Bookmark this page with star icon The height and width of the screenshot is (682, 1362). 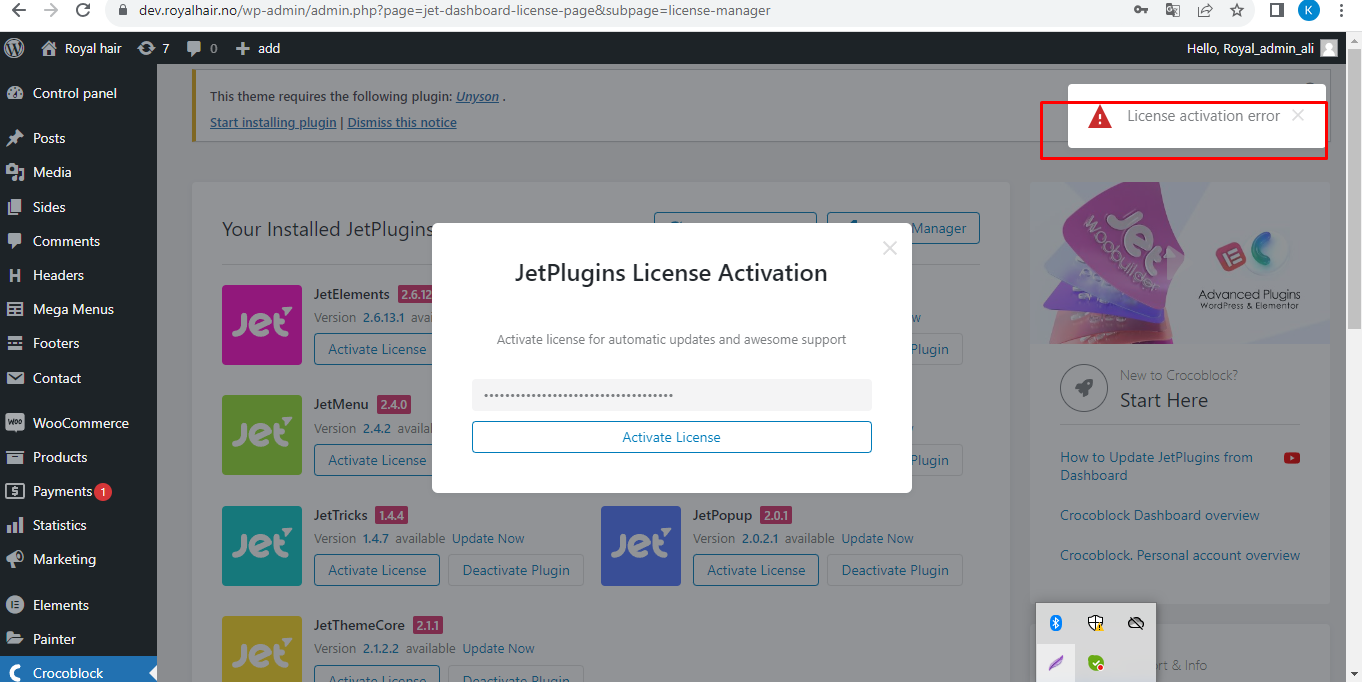pyautogui.click(x=1237, y=10)
